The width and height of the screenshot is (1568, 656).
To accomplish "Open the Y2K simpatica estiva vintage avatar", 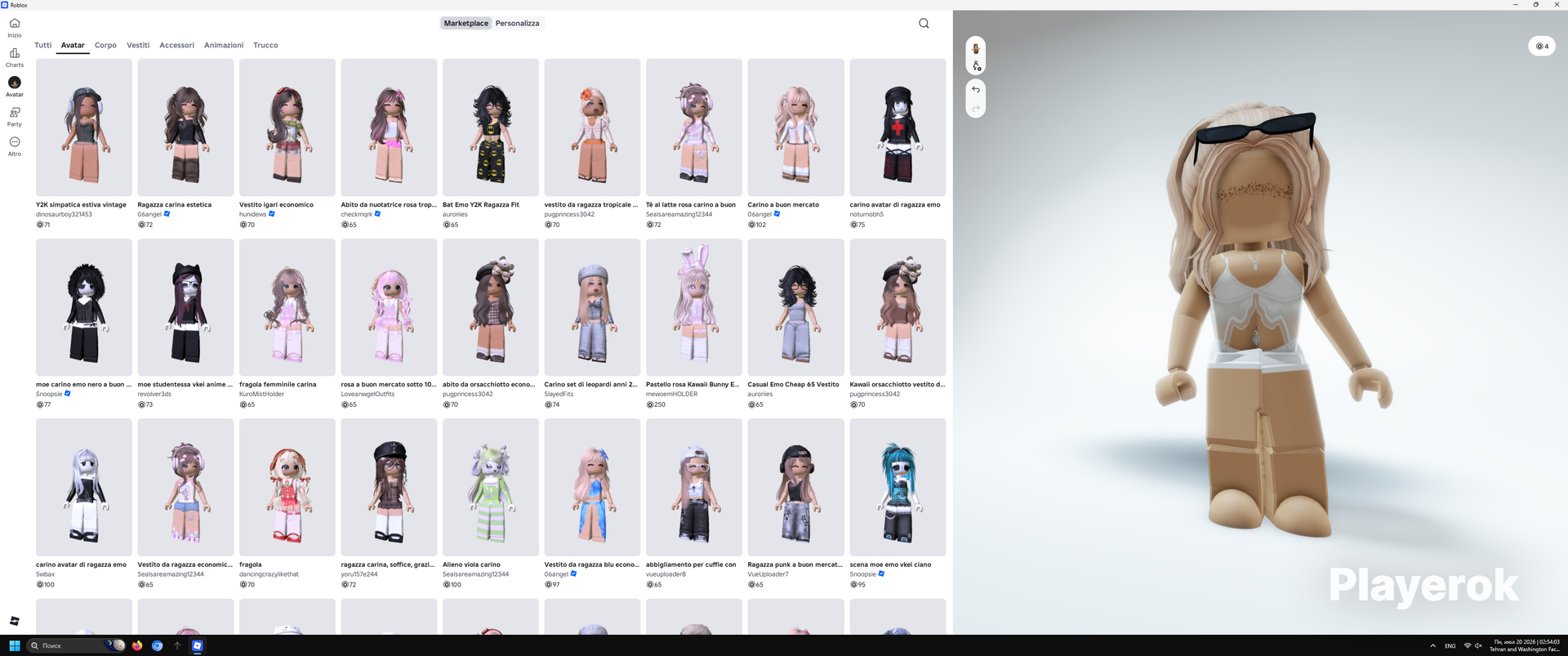I will pos(84,127).
